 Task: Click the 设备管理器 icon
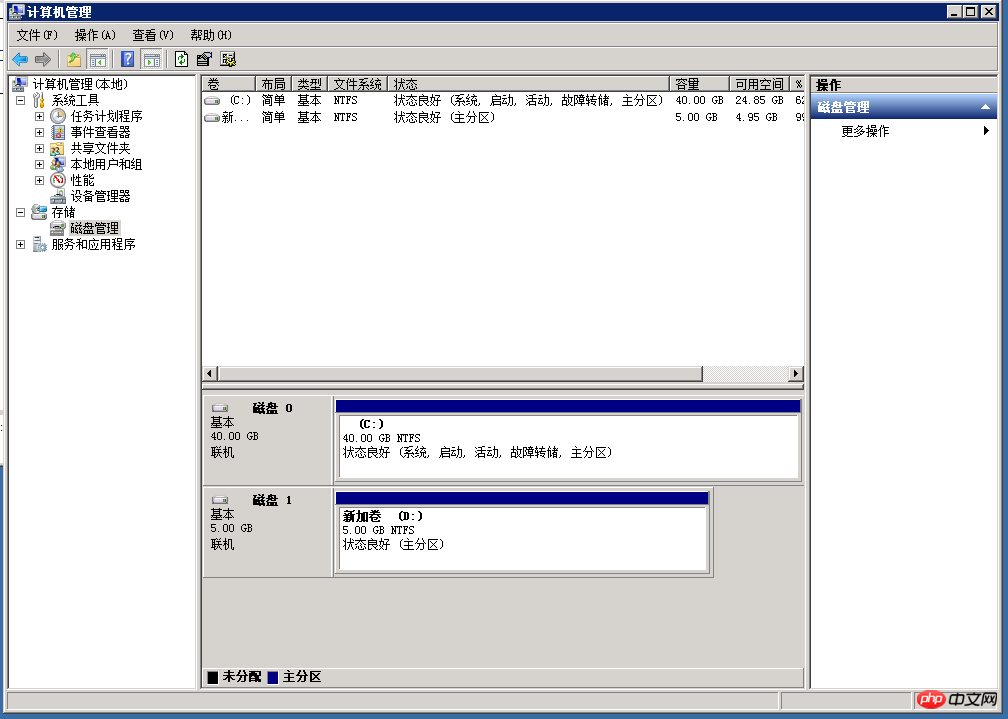pyautogui.click(x=58, y=196)
